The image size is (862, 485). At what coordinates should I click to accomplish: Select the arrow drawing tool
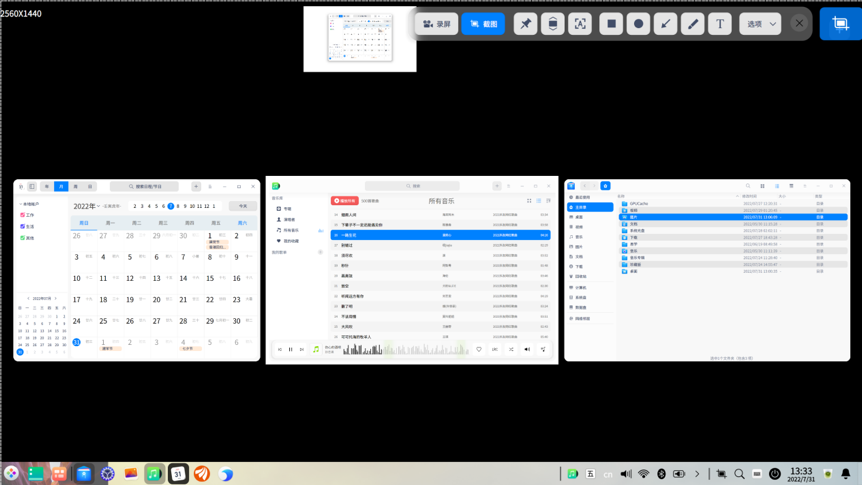[665, 24]
